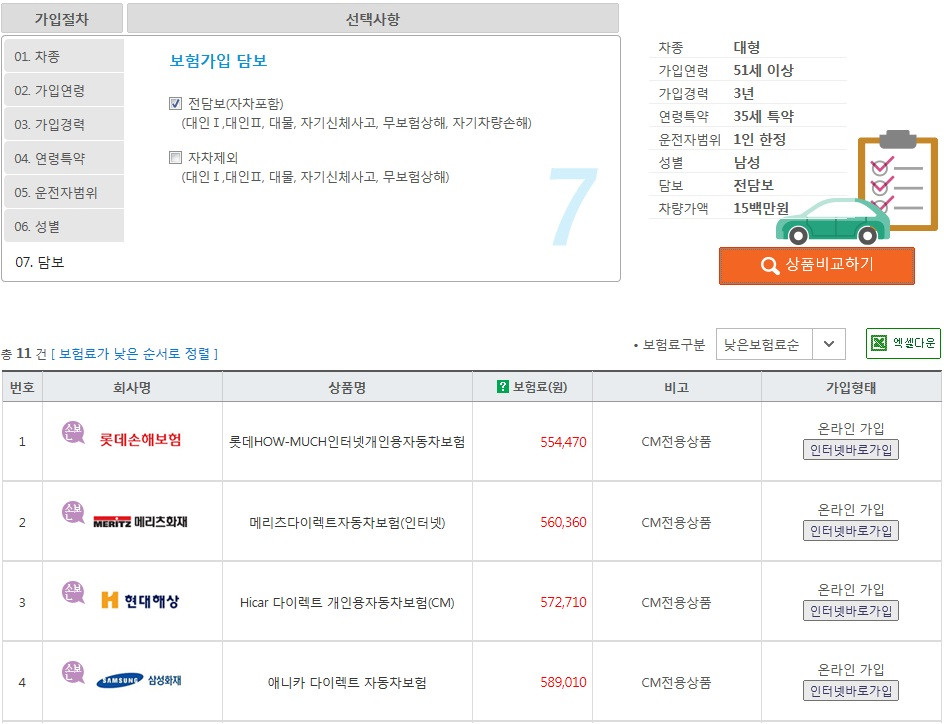944x724 pixels.
Task: Click the summary value 전담보
Action: [753, 185]
